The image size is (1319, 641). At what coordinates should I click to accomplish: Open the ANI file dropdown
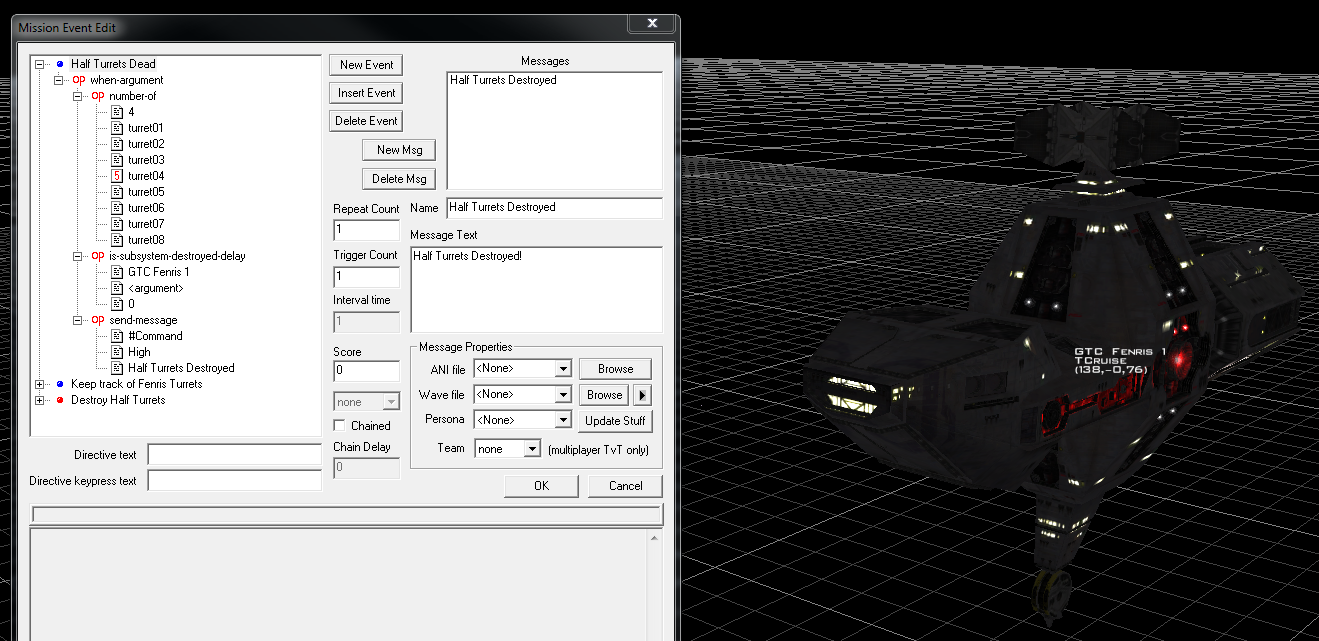(563, 369)
